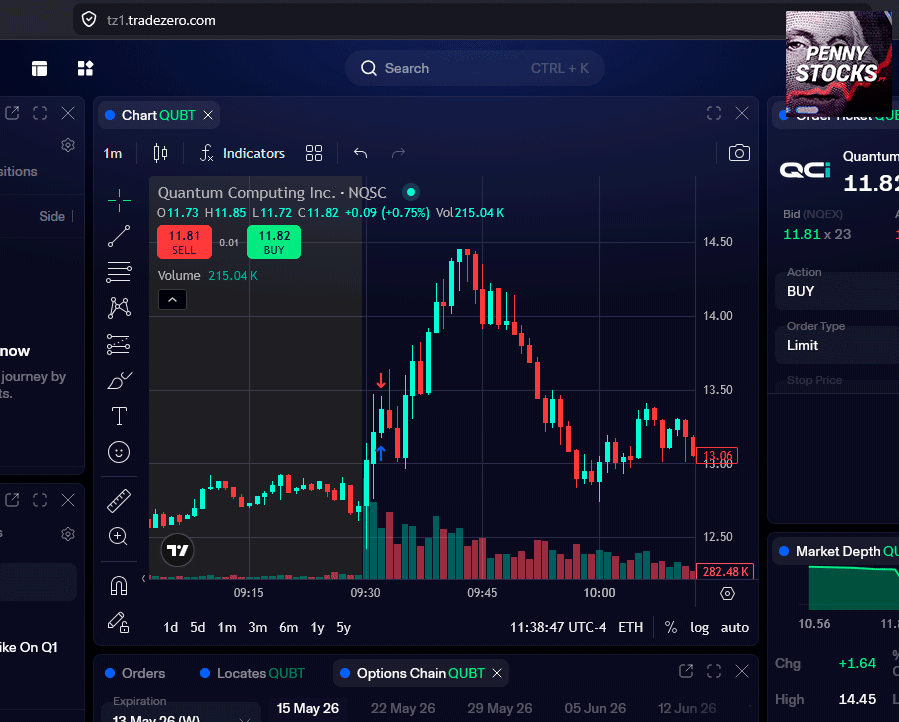Open the Action BUY dropdown

tap(837, 291)
